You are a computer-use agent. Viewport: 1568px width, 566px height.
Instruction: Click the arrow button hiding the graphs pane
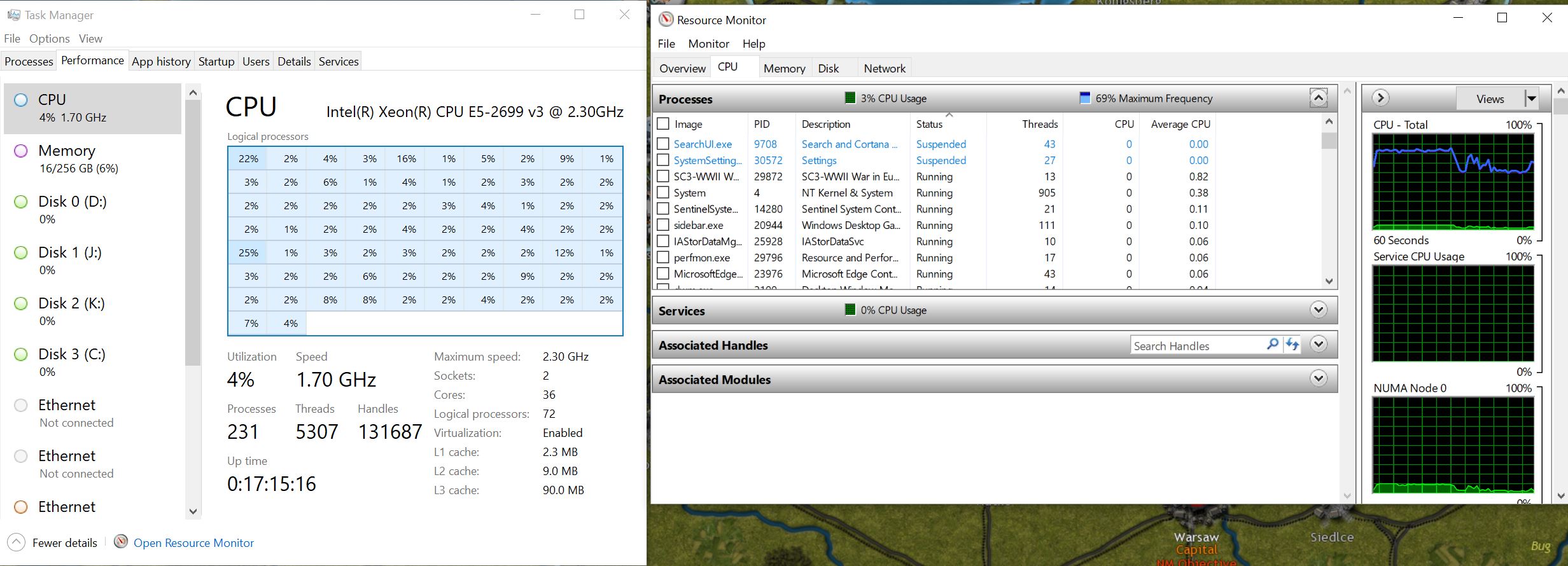coord(1380,98)
